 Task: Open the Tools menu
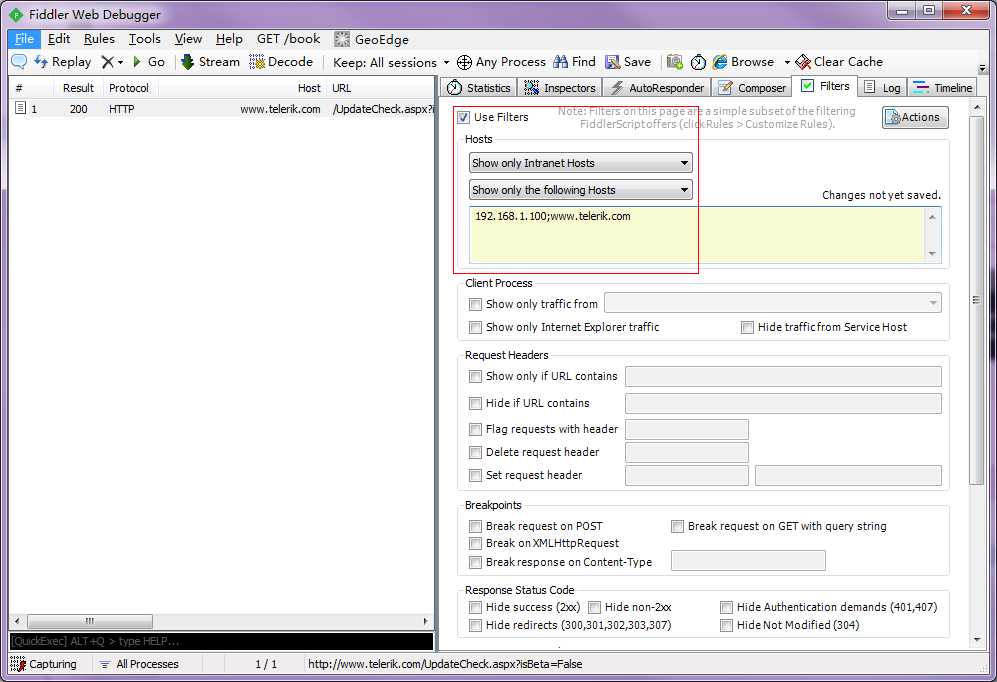tap(144, 39)
